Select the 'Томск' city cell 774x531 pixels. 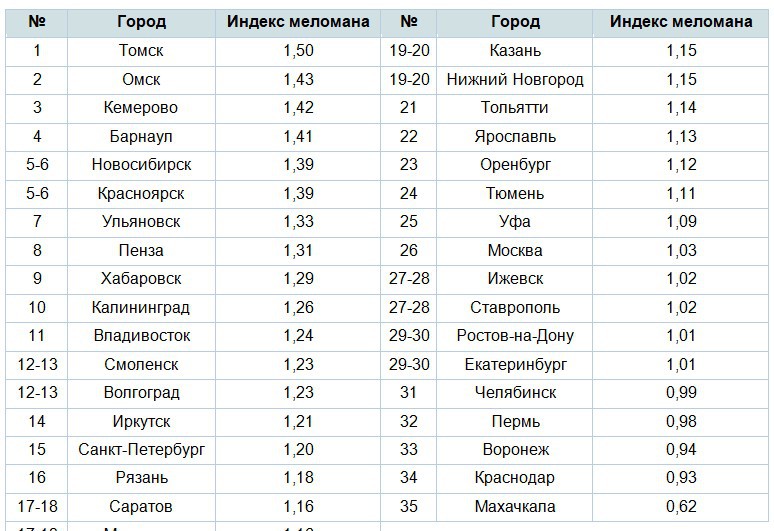click(x=141, y=50)
